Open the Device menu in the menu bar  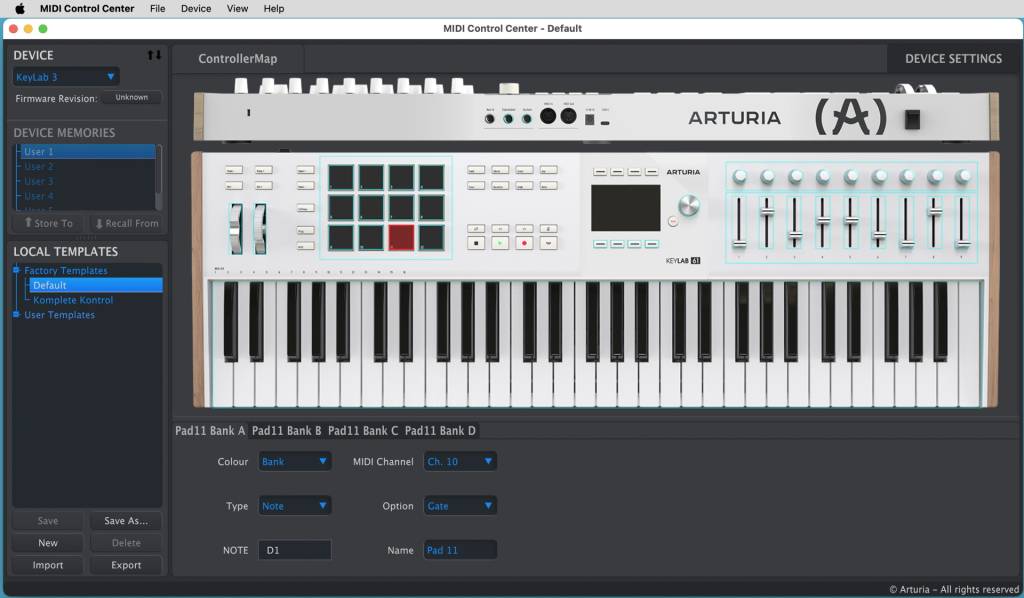coord(195,8)
